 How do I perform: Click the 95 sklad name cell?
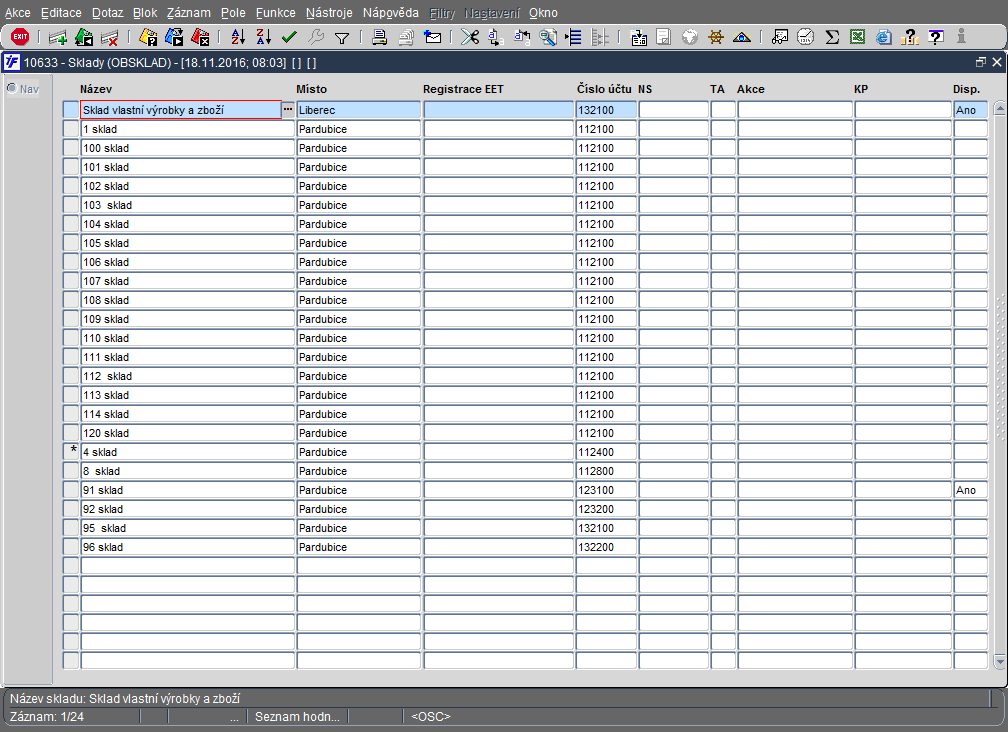188,528
